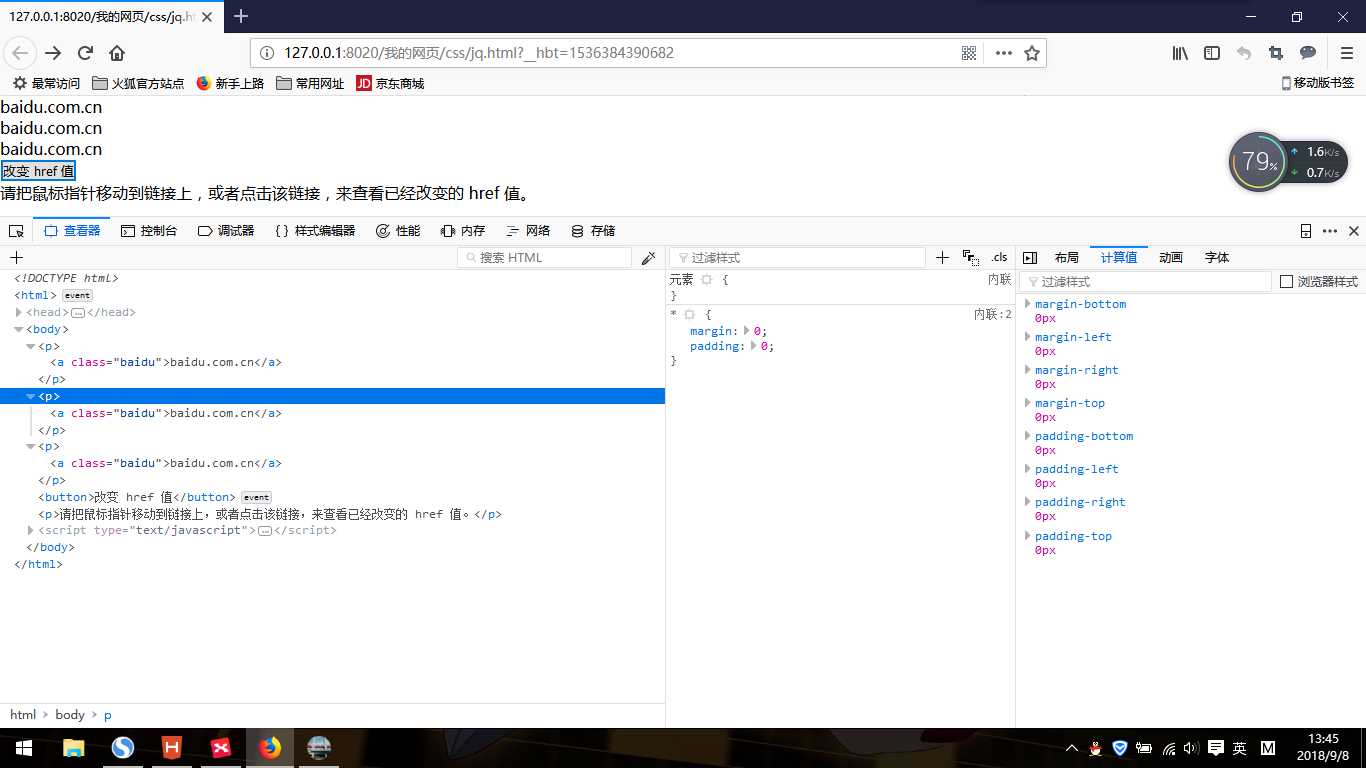The width and height of the screenshot is (1366, 768).
Task: Click the event badge beside html tag
Action: tap(77, 296)
